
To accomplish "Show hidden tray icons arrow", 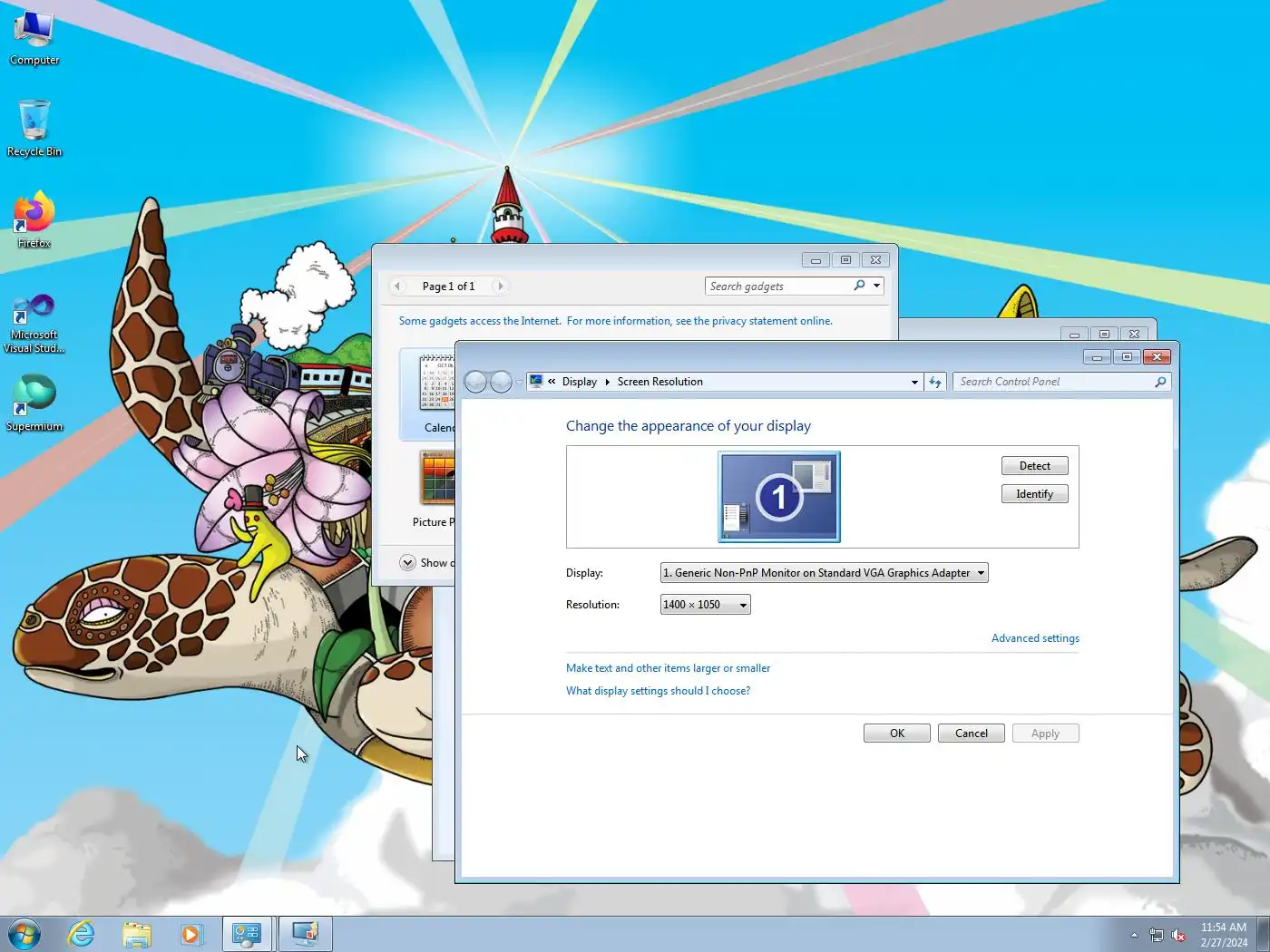I will coord(1134,935).
